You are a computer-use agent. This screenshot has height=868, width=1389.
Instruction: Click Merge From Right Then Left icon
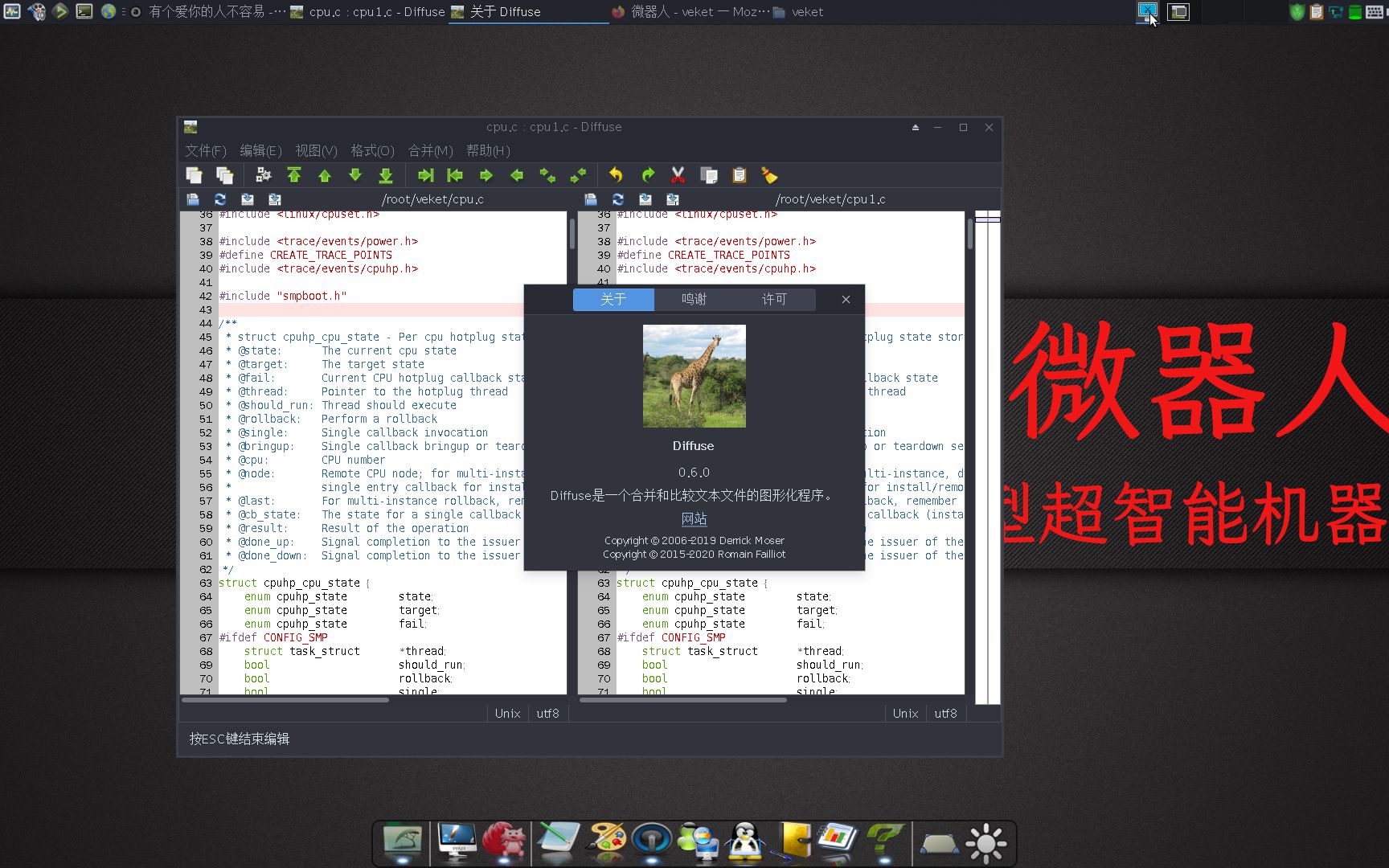click(578, 175)
